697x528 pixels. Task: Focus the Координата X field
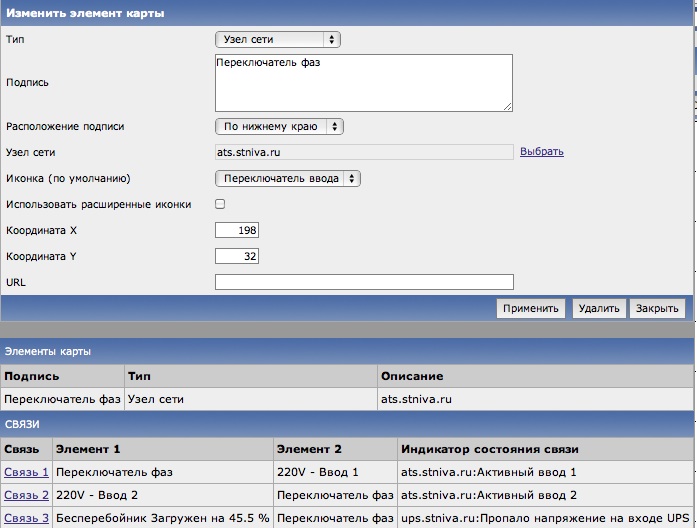tap(237, 230)
